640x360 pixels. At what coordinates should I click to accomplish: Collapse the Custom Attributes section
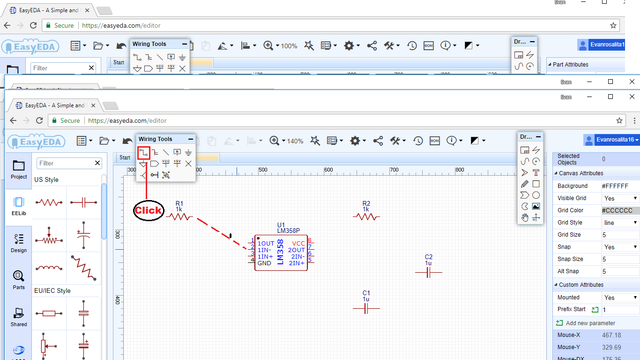tap(556, 285)
